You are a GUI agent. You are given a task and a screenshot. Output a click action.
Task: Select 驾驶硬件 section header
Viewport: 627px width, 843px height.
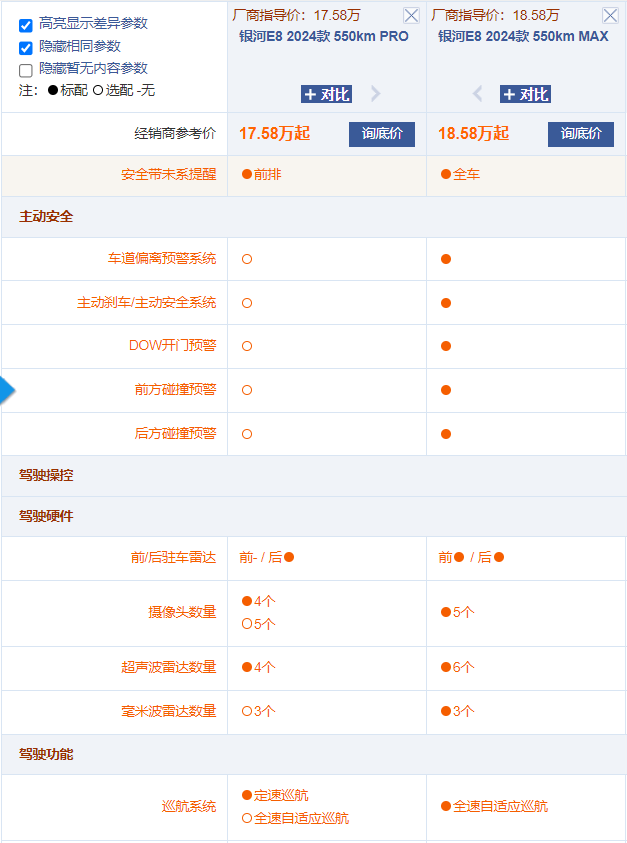46,516
